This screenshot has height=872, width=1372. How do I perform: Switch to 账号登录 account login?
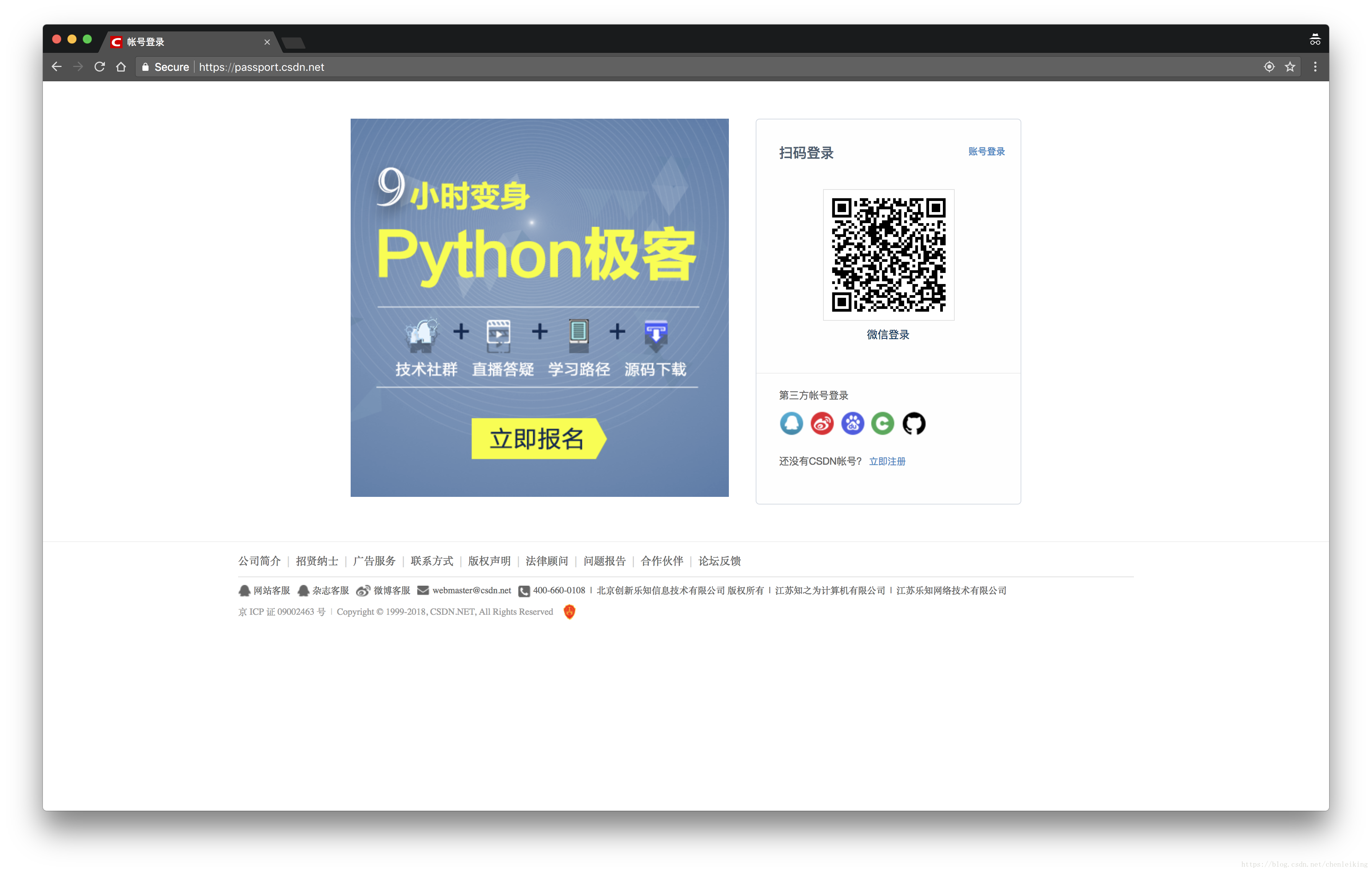(986, 152)
